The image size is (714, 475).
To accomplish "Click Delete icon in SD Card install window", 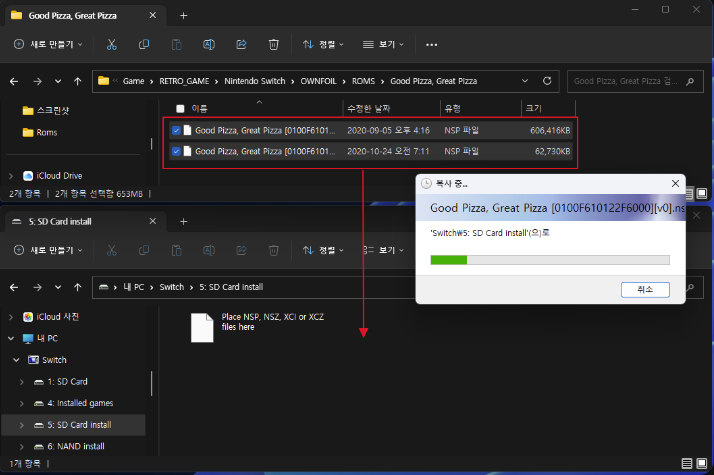I will click(x=273, y=250).
